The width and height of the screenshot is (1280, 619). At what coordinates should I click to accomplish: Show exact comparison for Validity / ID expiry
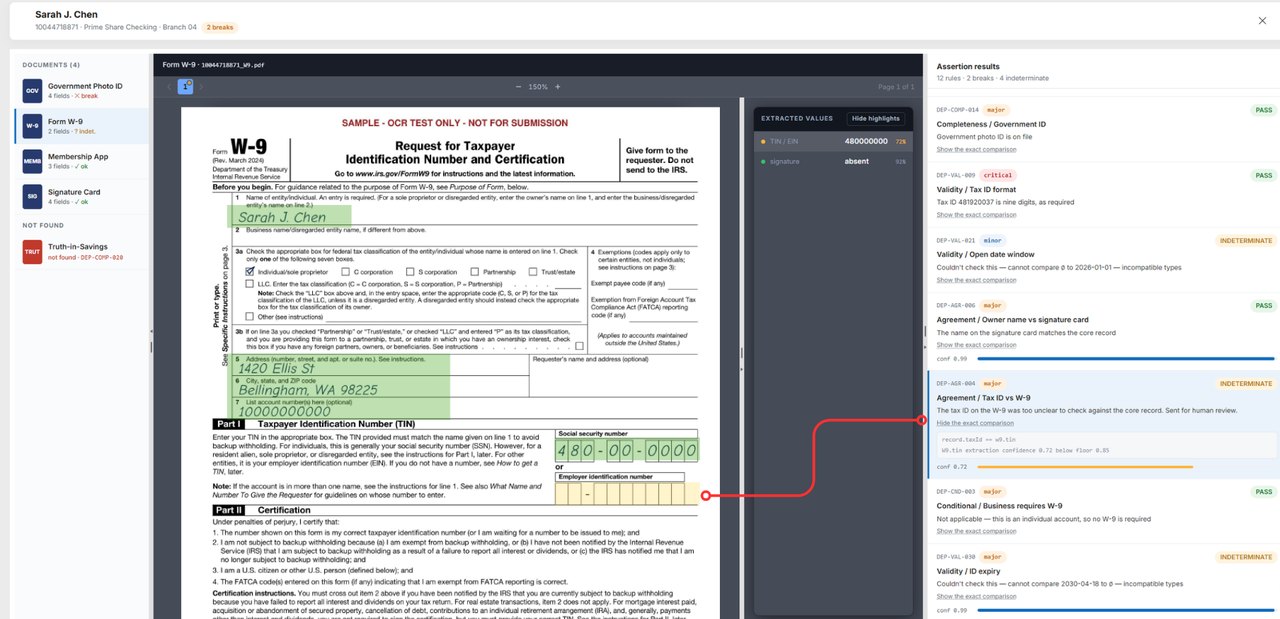(x=976, y=595)
